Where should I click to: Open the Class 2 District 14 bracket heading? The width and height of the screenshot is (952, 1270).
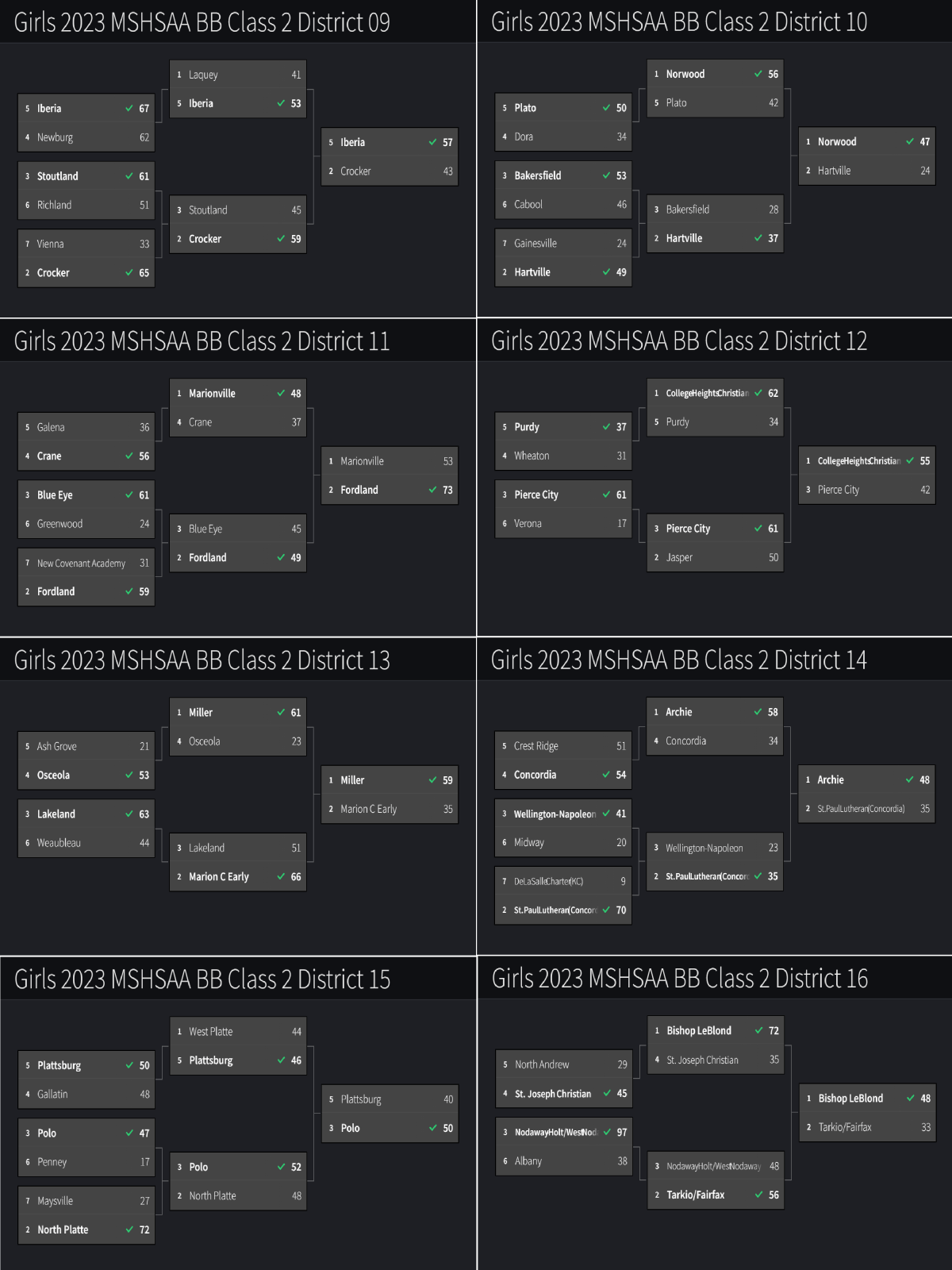(679, 660)
